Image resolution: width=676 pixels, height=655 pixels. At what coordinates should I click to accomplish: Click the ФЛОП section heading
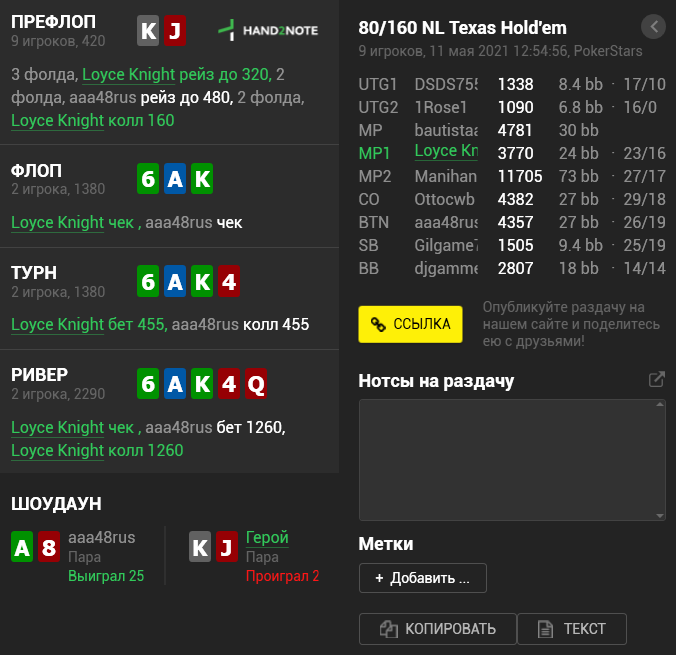coord(36,171)
